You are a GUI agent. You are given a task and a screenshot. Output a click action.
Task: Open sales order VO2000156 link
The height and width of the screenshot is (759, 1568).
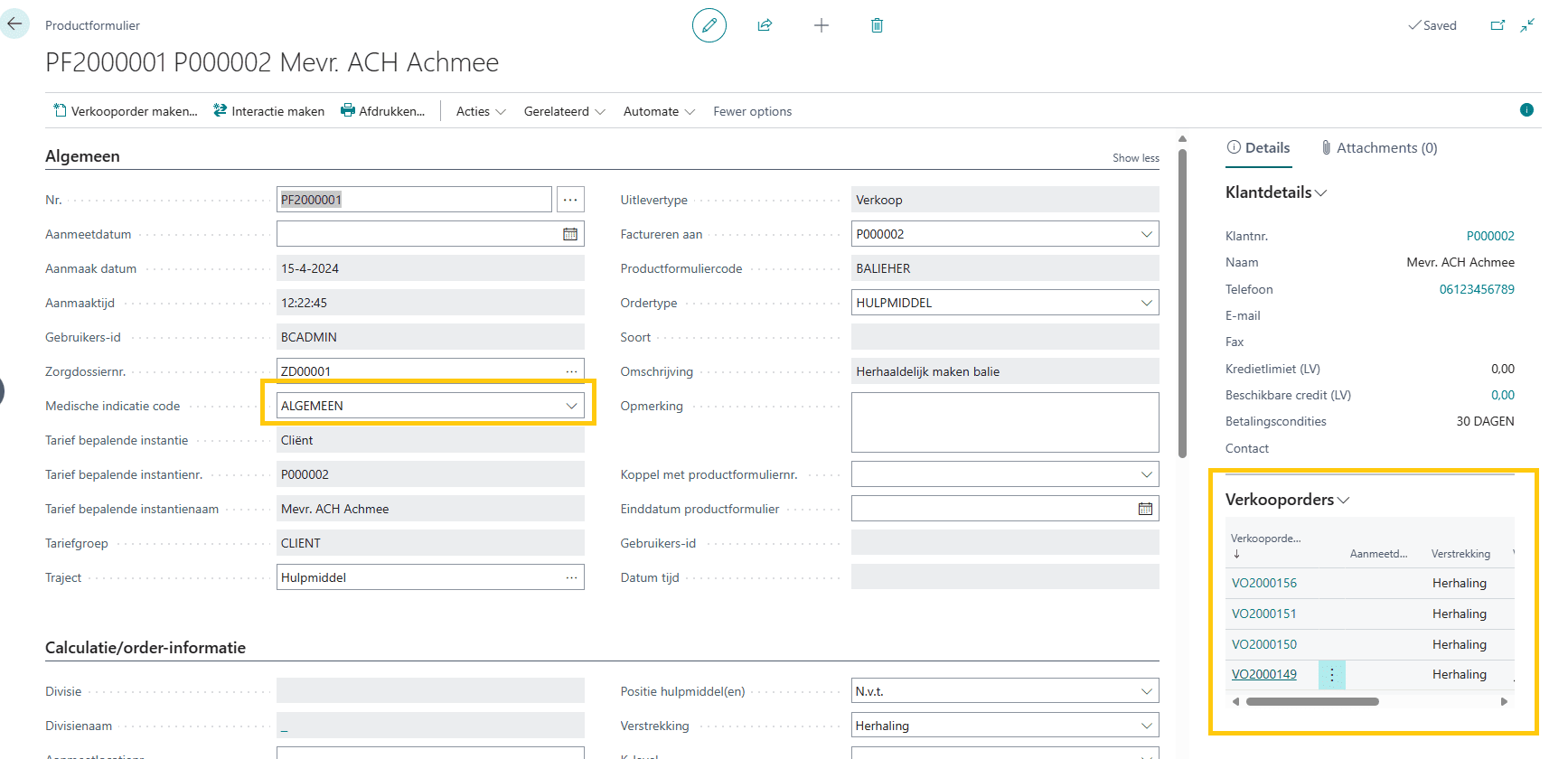click(x=1263, y=583)
